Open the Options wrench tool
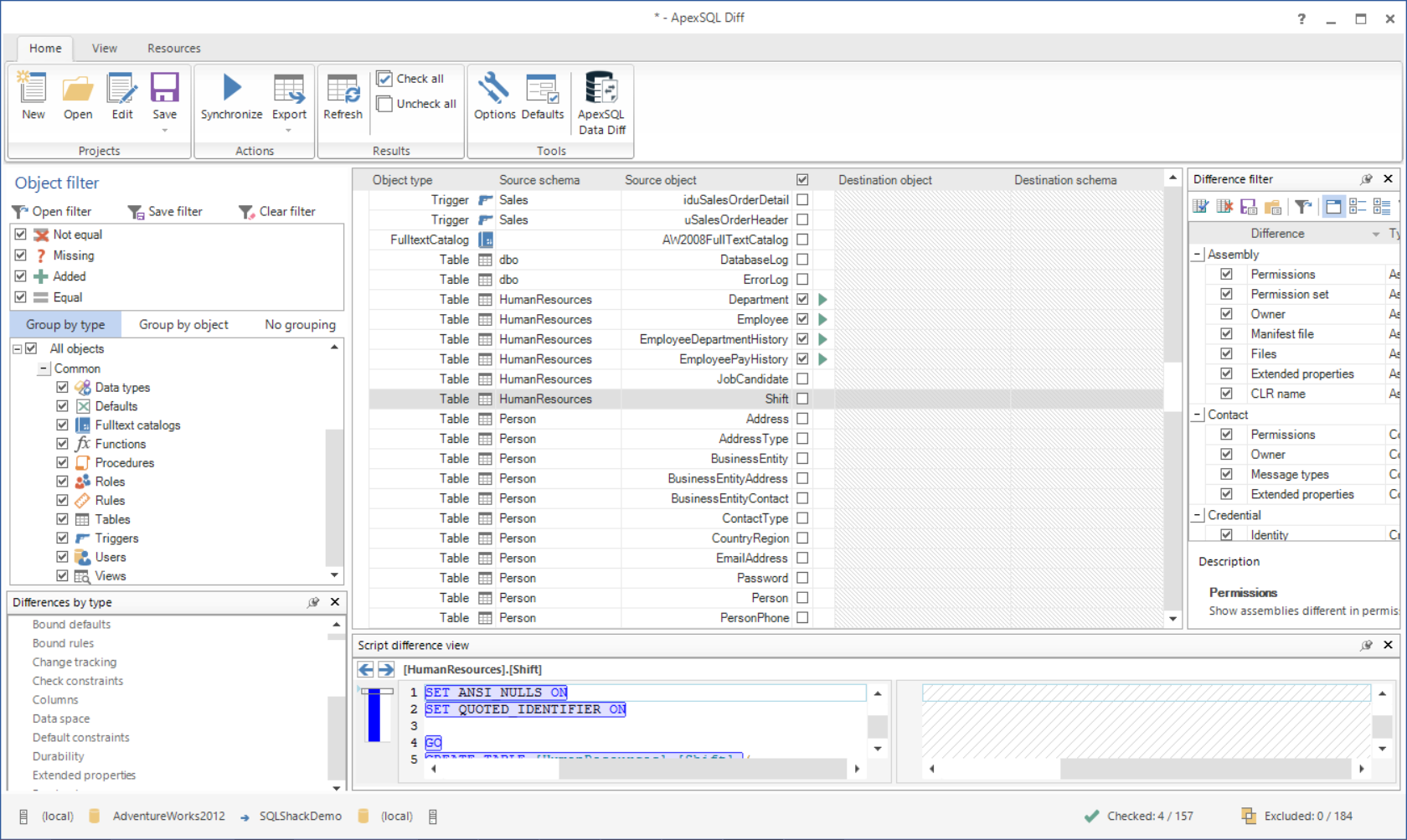The width and height of the screenshot is (1407, 840). point(494,89)
